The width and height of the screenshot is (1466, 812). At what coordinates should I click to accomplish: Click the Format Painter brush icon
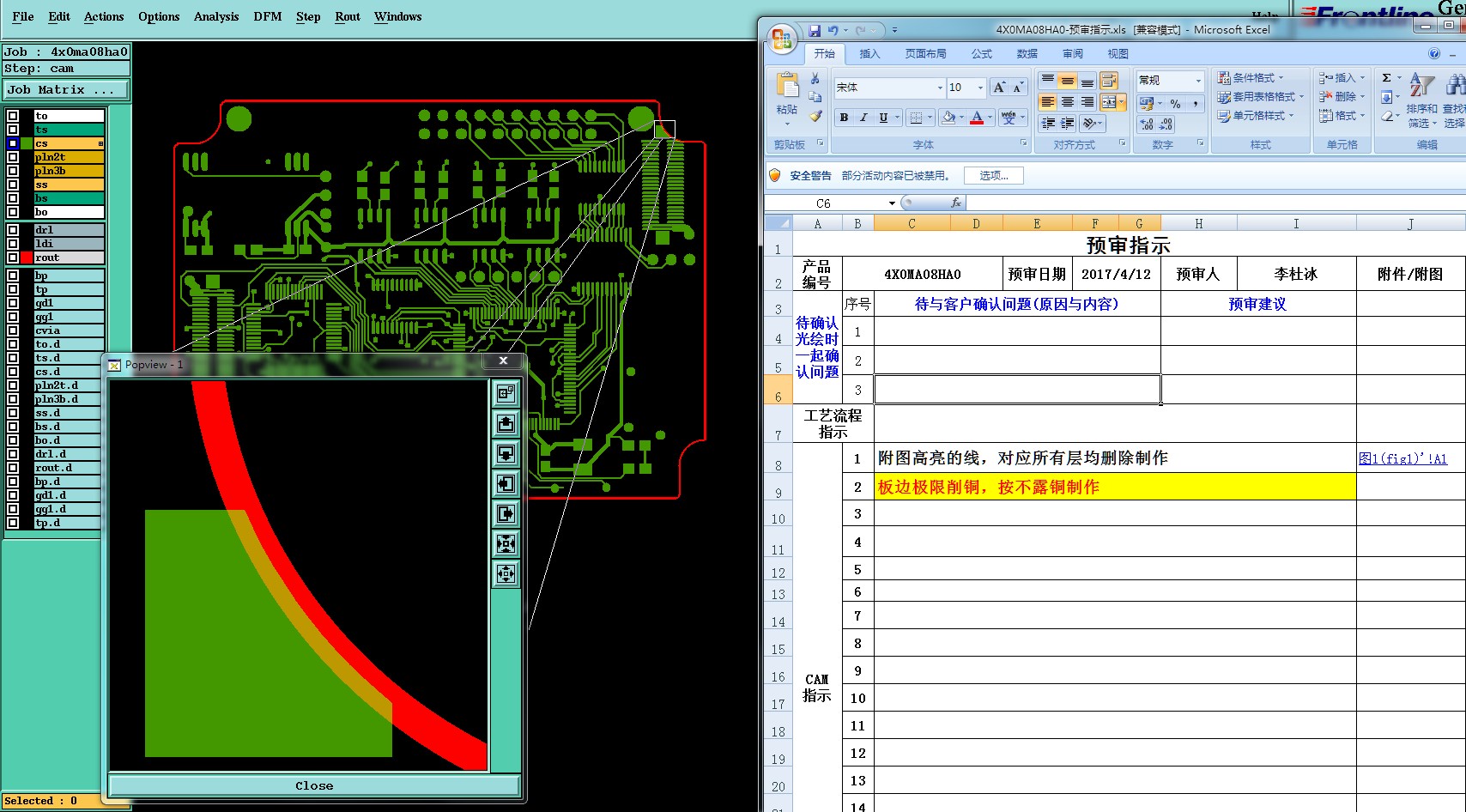point(815,116)
